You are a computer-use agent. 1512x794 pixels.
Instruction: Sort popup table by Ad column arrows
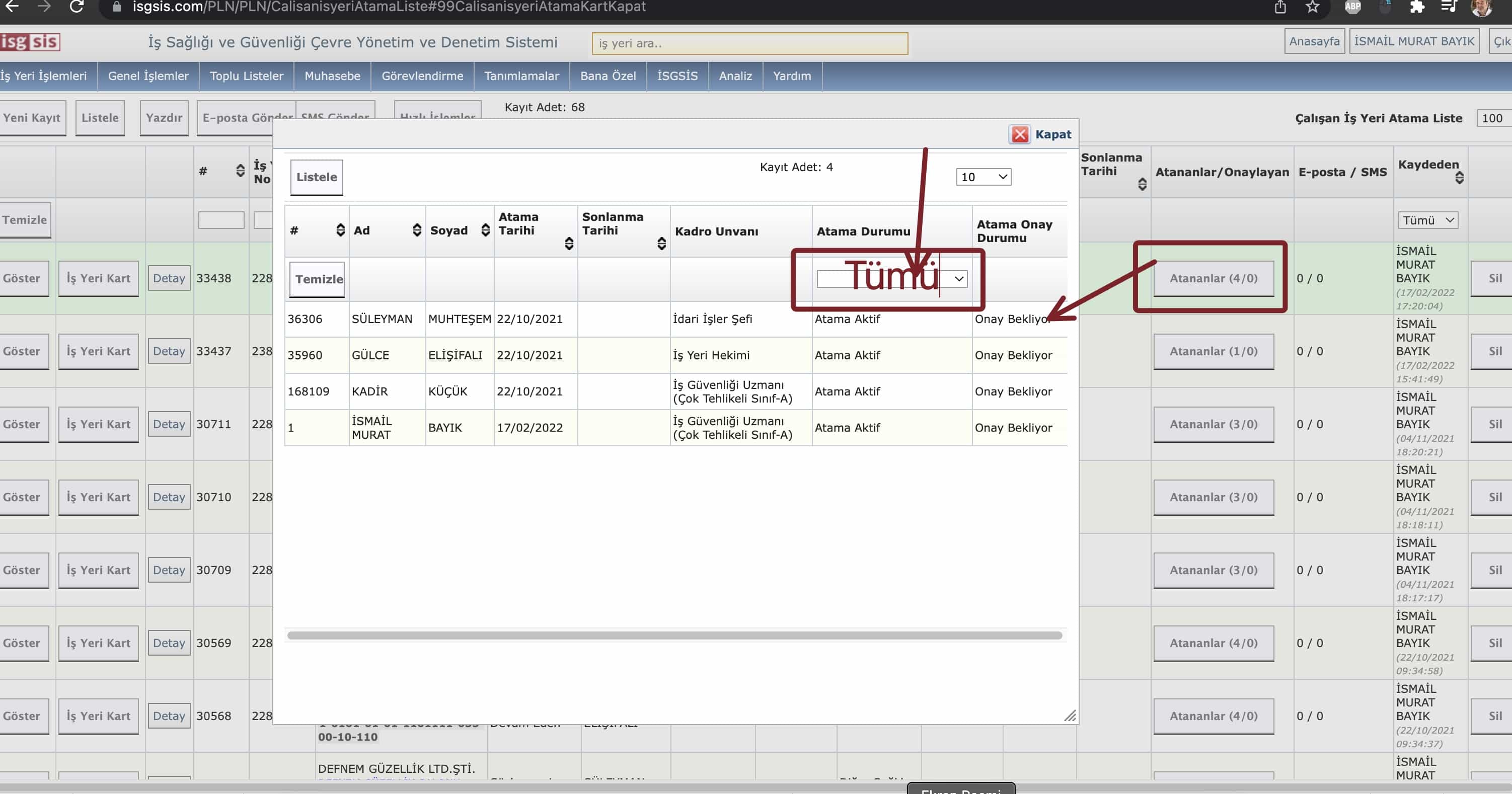417,230
